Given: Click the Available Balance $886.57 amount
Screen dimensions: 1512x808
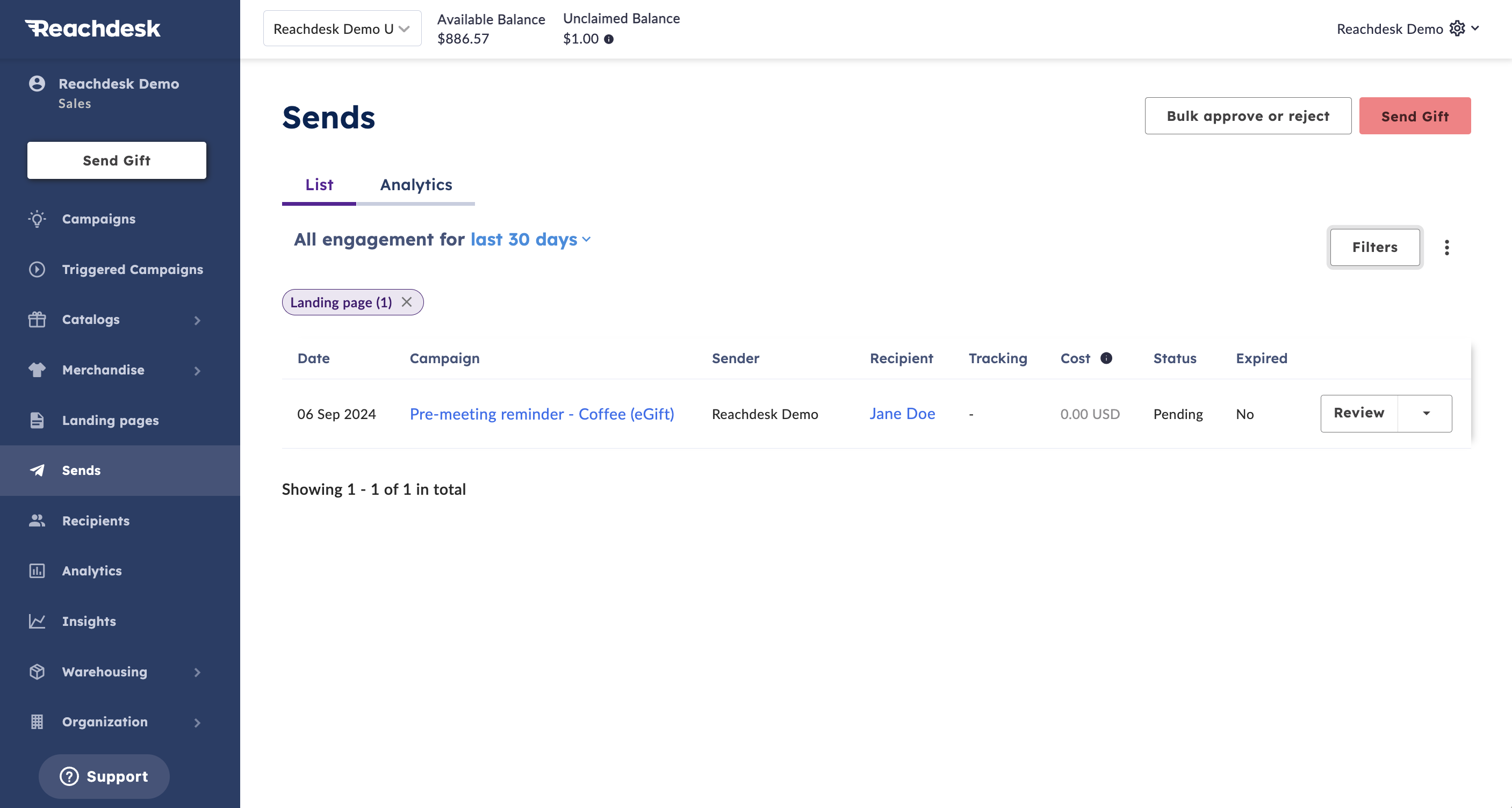Looking at the screenshot, I should click(x=463, y=39).
